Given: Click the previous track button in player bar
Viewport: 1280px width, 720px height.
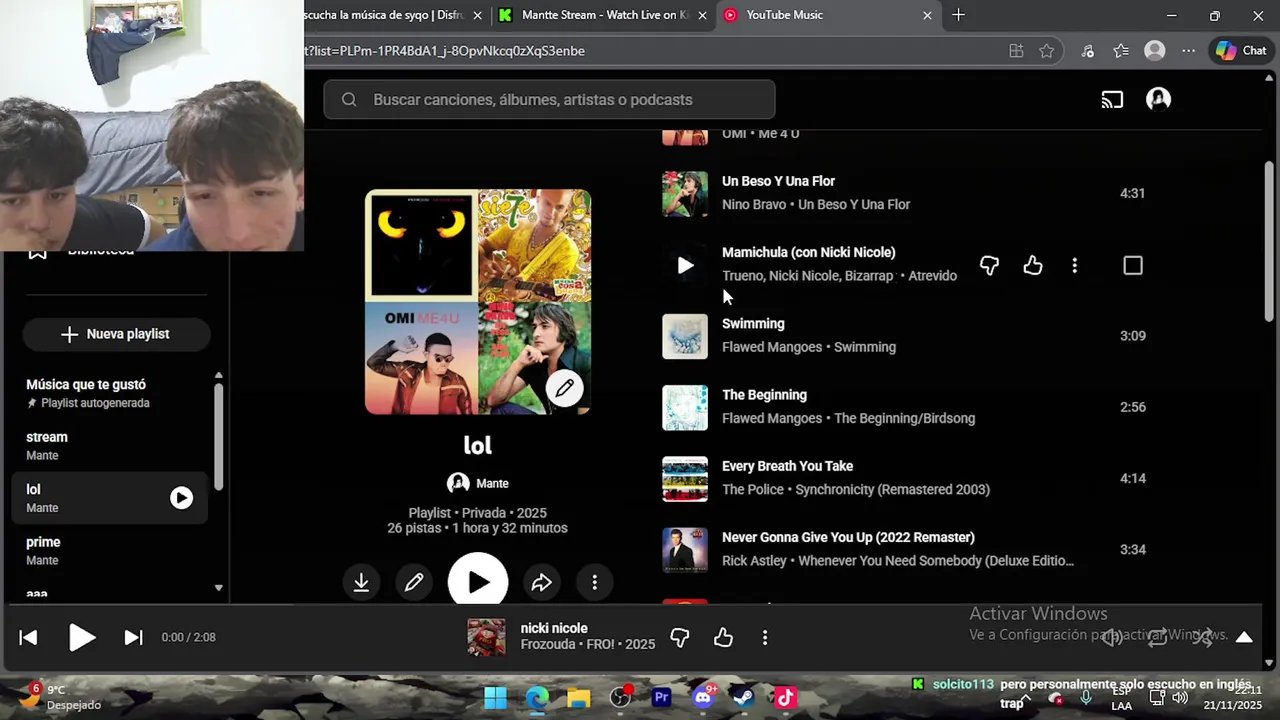Looking at the screenshot, I should pyautogui.click(x=28, y=637).
